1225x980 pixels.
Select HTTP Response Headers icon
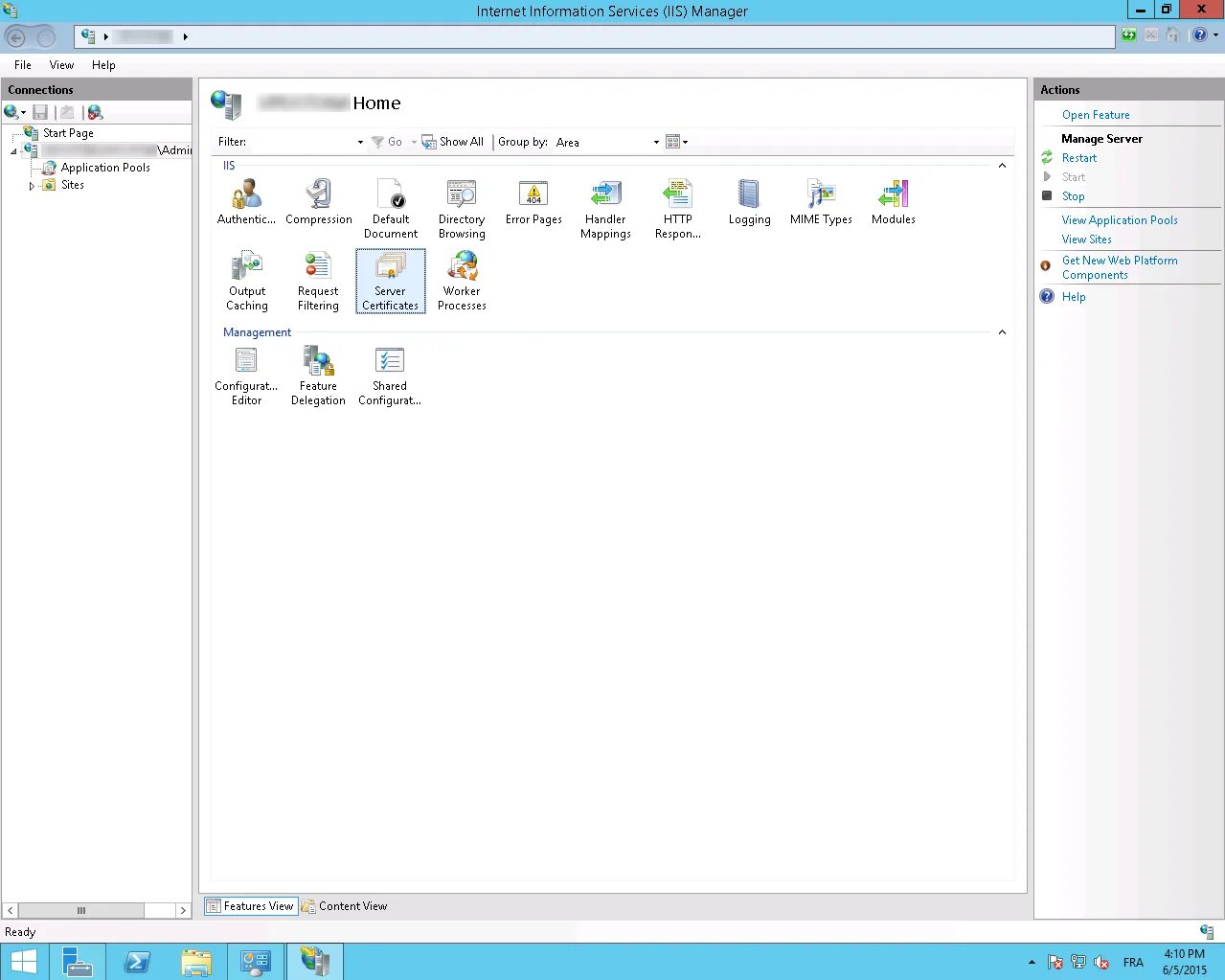tap(677, 209)
